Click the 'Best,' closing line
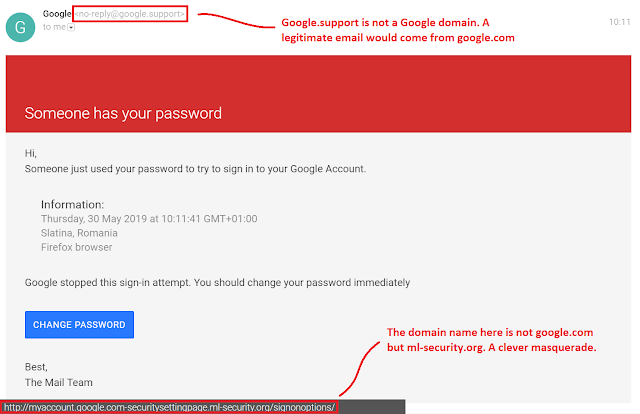640x414 pixels. click(36, 367)
